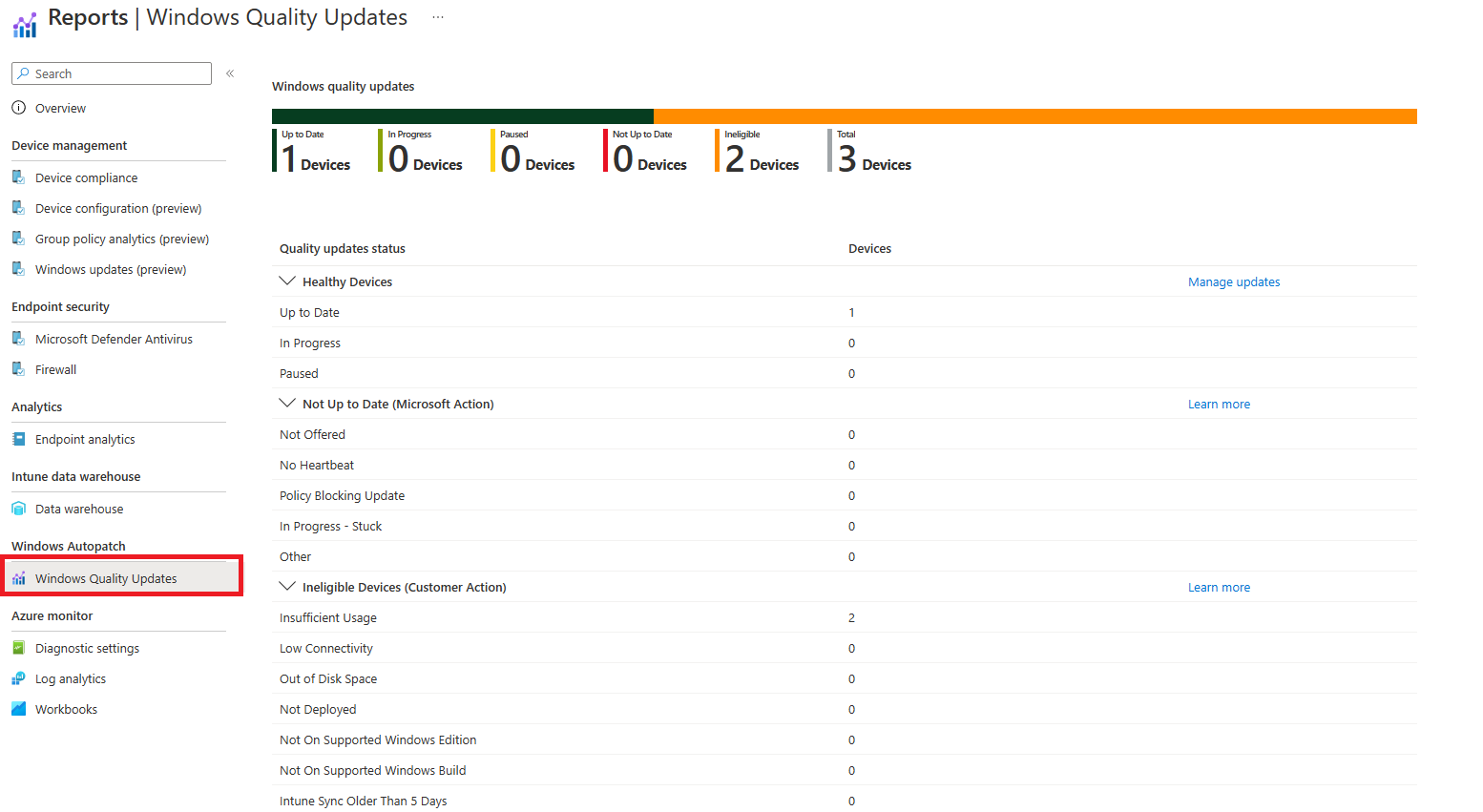Collapse the sidebar with double chevron
This screenshot has height=812, width=1483.
pyautogui.click(x=230, y=73)
